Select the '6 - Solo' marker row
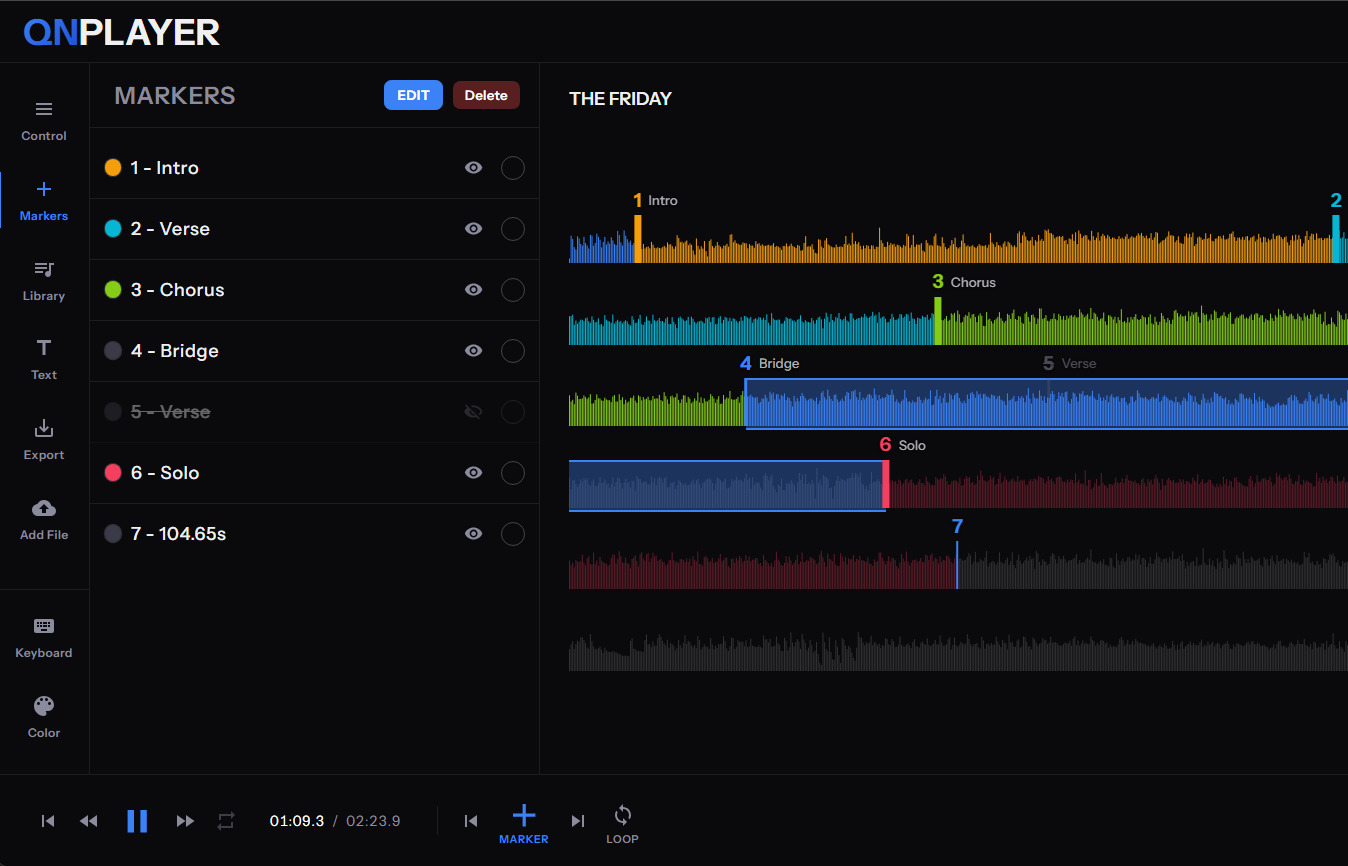Viewport: 1348px width, 866px height. point(314,473)
